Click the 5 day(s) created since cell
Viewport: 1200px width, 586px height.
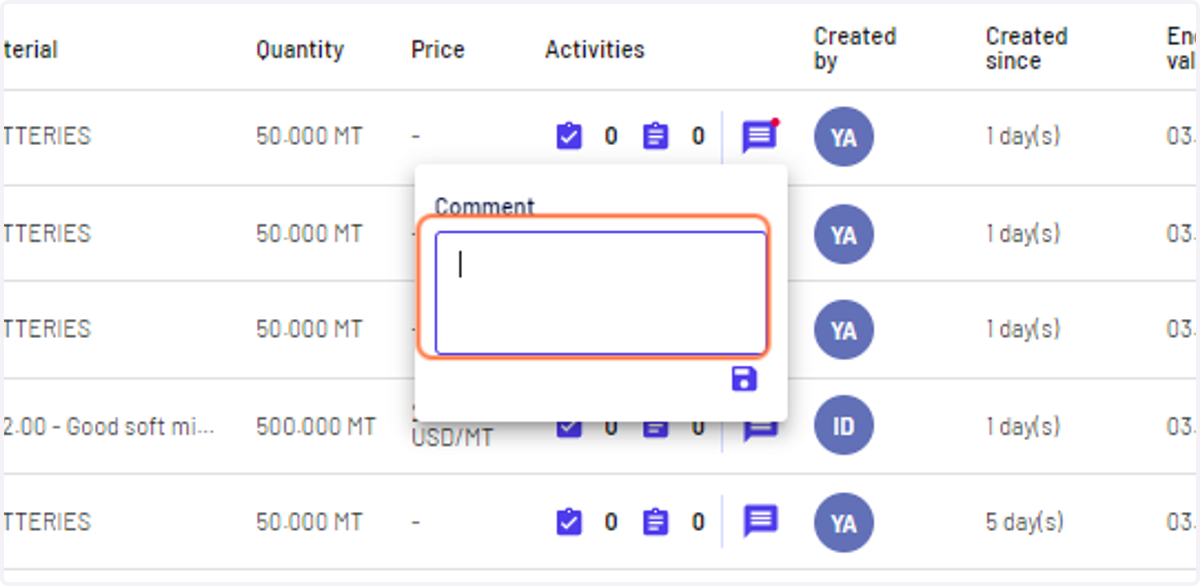[1024, 522]
